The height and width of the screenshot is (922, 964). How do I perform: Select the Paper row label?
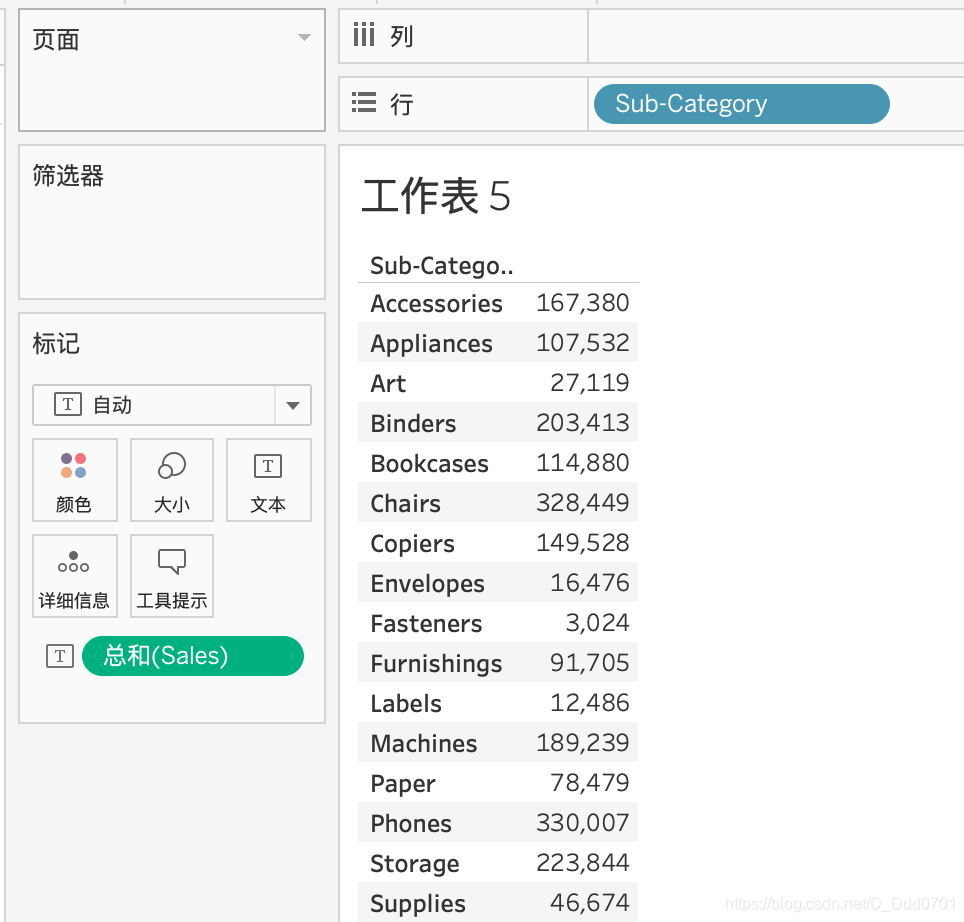pyautogui.click(x=403, y=784)
